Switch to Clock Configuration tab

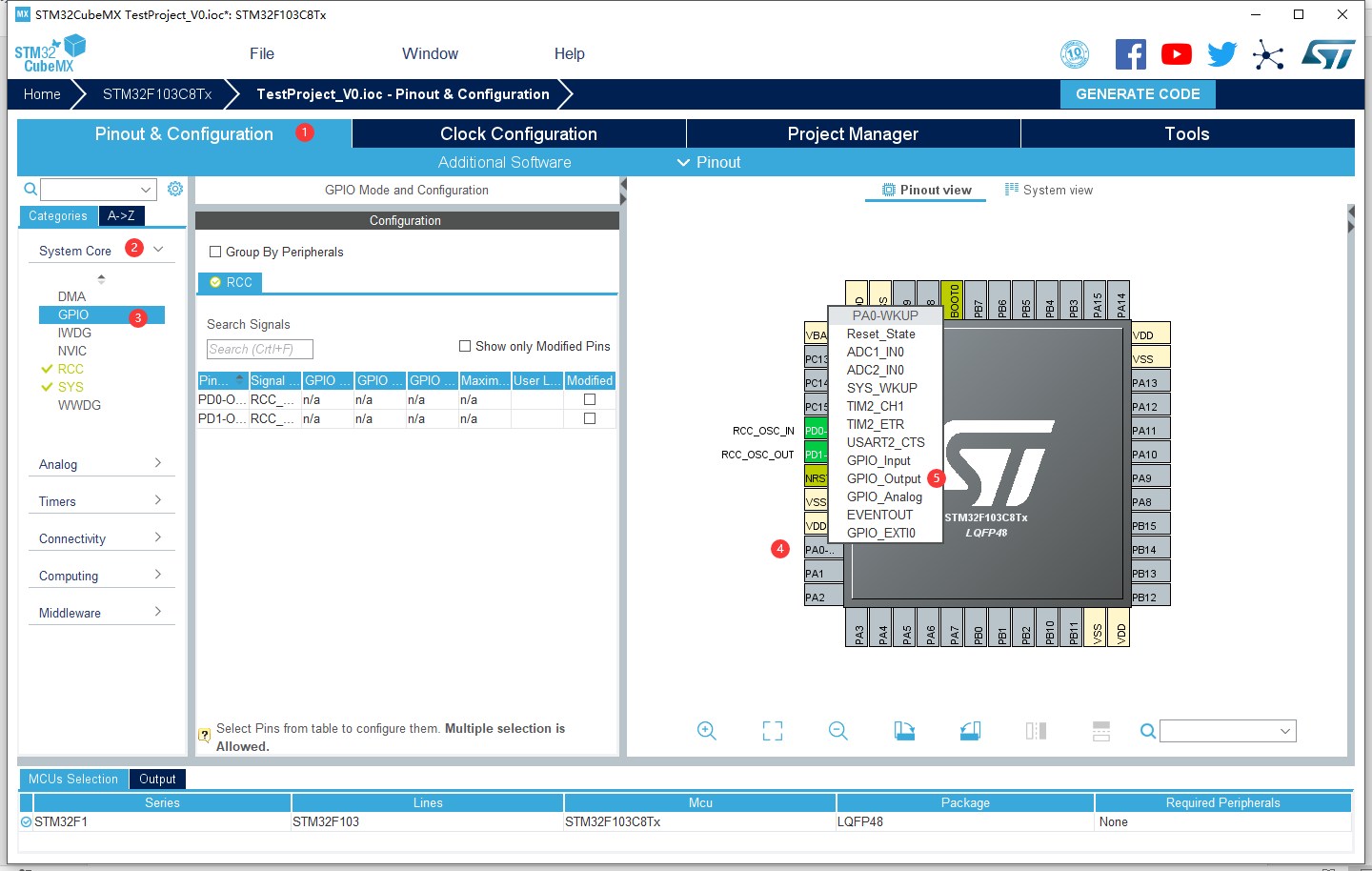pyautogui.click(x=519, y=133)
